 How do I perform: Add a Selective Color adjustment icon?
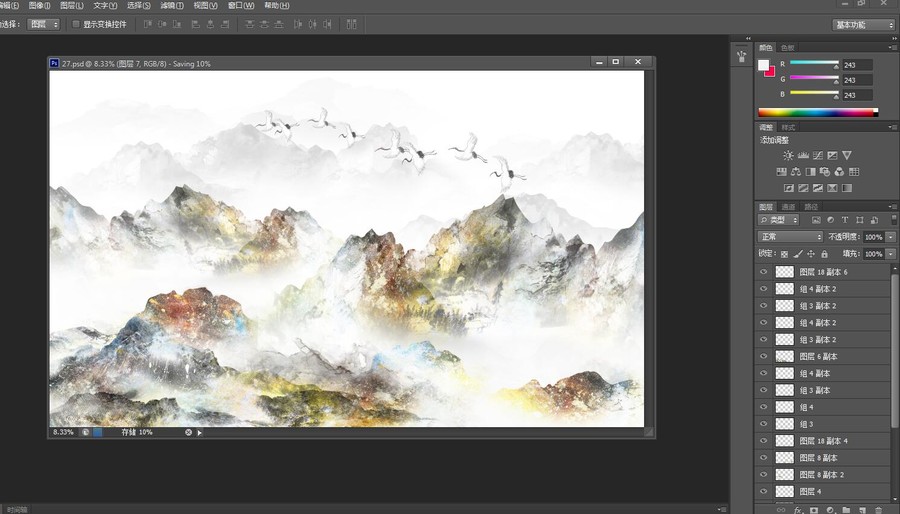tap(832, 188)
